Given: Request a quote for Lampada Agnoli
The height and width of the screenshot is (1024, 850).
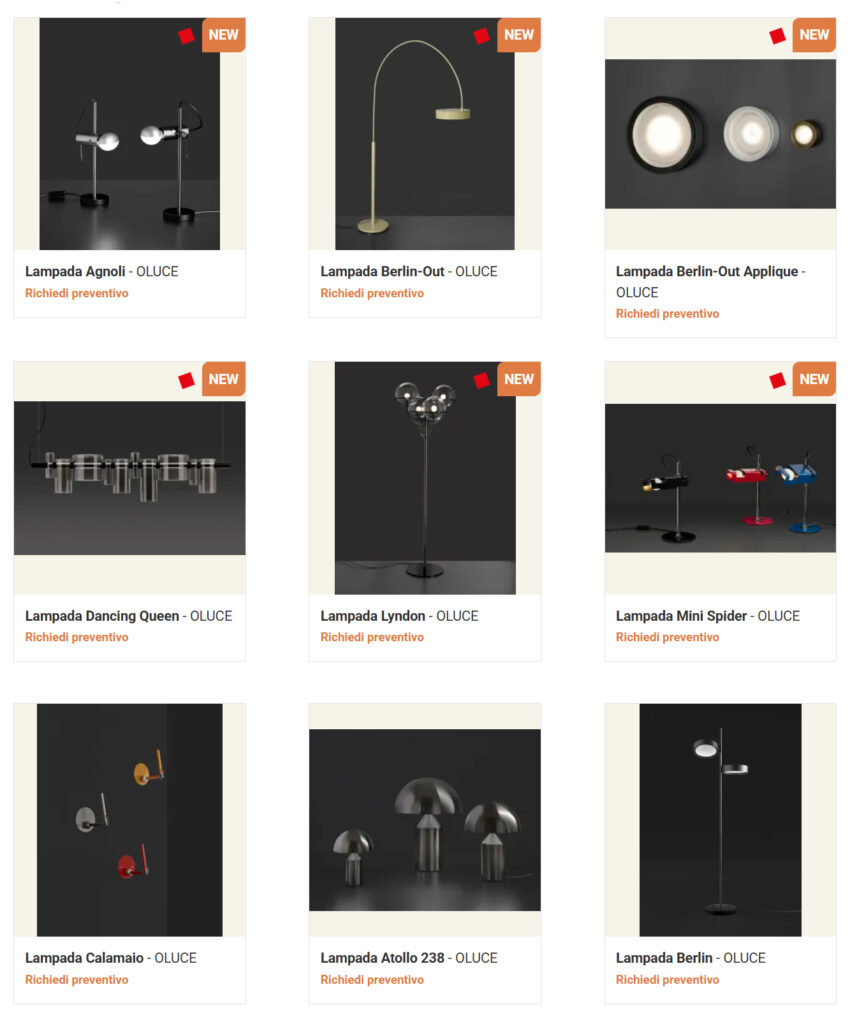Looking at the screenshot, I should tap(77, 293).
